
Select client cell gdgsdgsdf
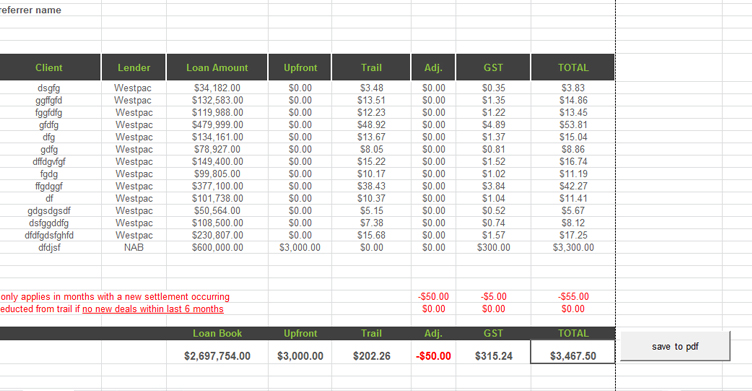(x=49, y=211)
